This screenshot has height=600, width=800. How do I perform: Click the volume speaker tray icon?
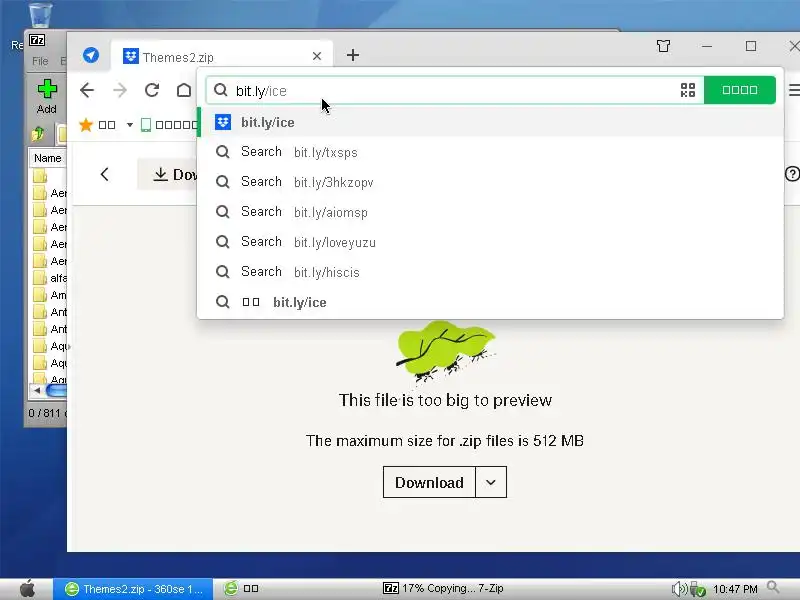point(678,589)
